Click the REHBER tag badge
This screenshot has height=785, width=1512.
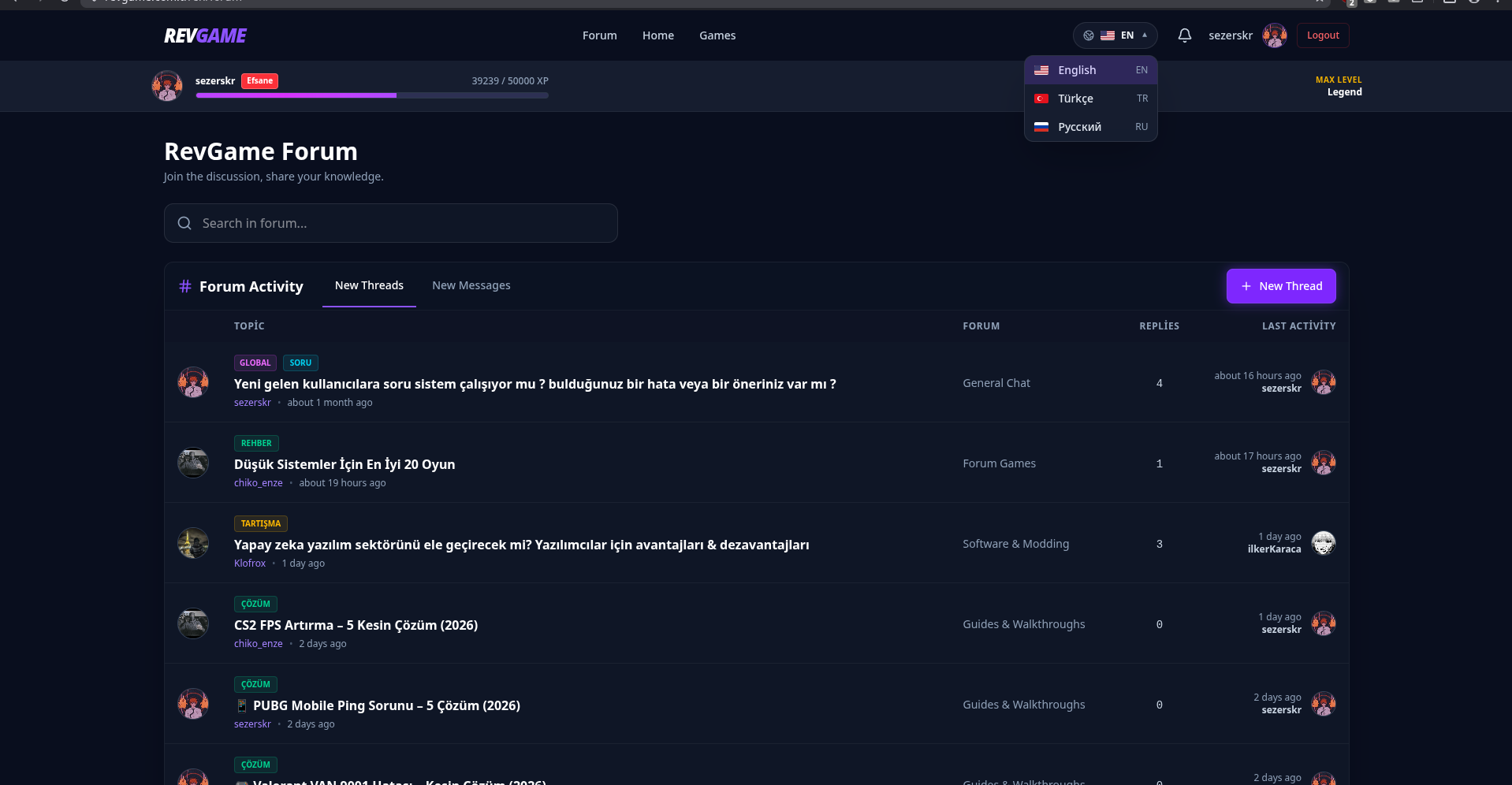pos(256,444)
